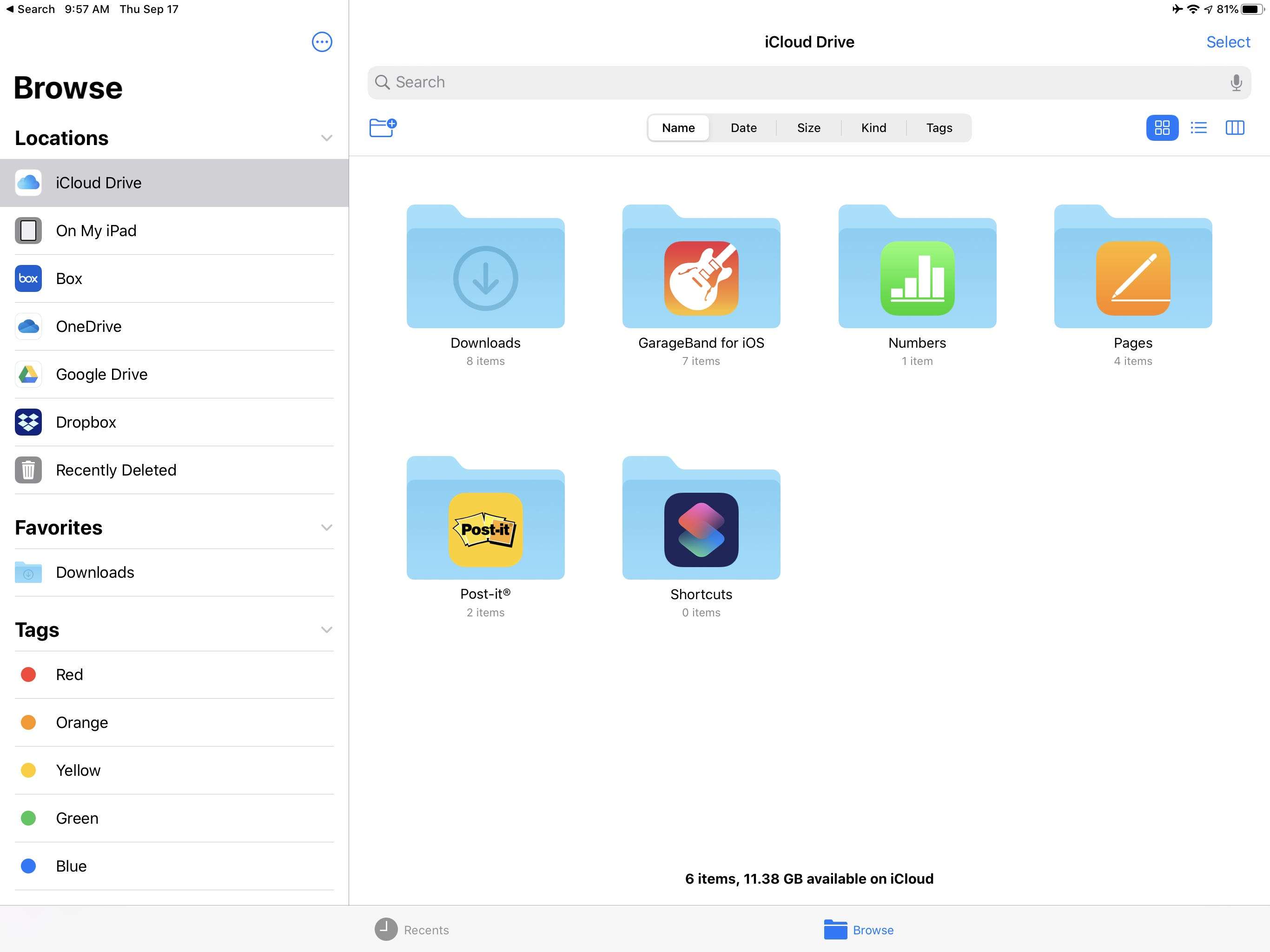This screenshot has width=1270, height=952.
Task: Sort files by Kind
Action: point(873,127)
